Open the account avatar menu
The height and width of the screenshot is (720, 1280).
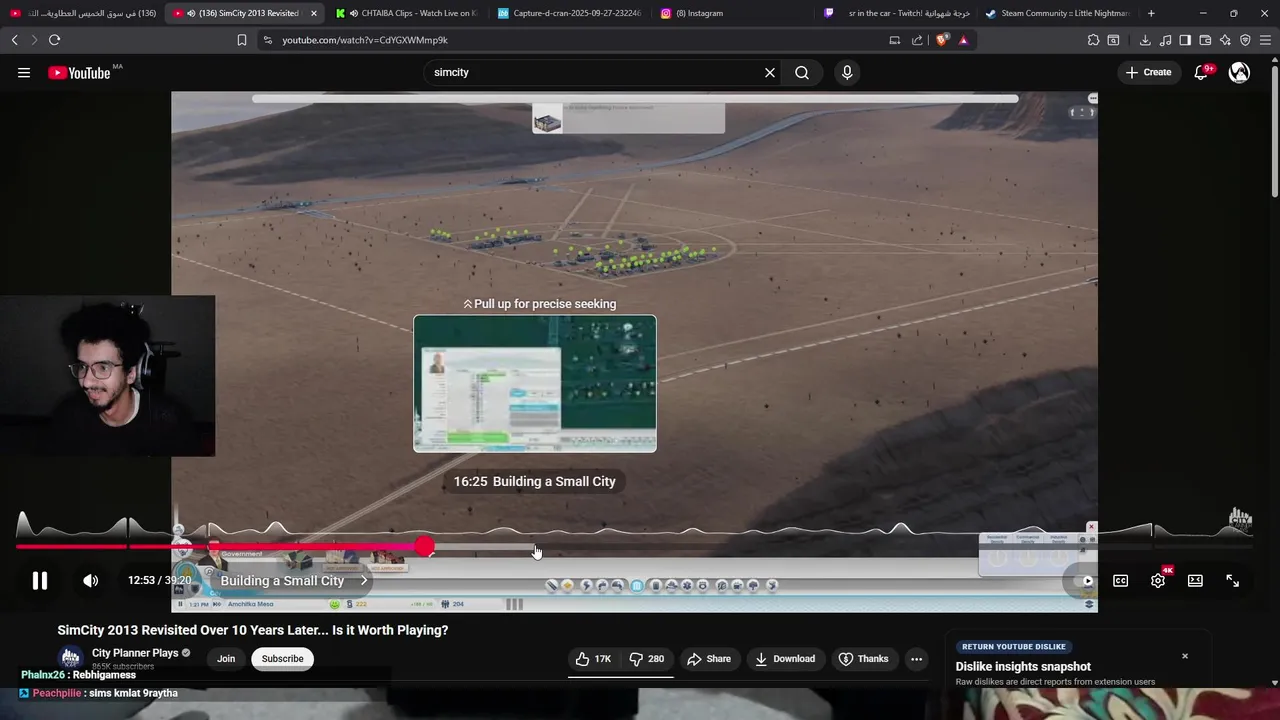(x=1239, y=72)
